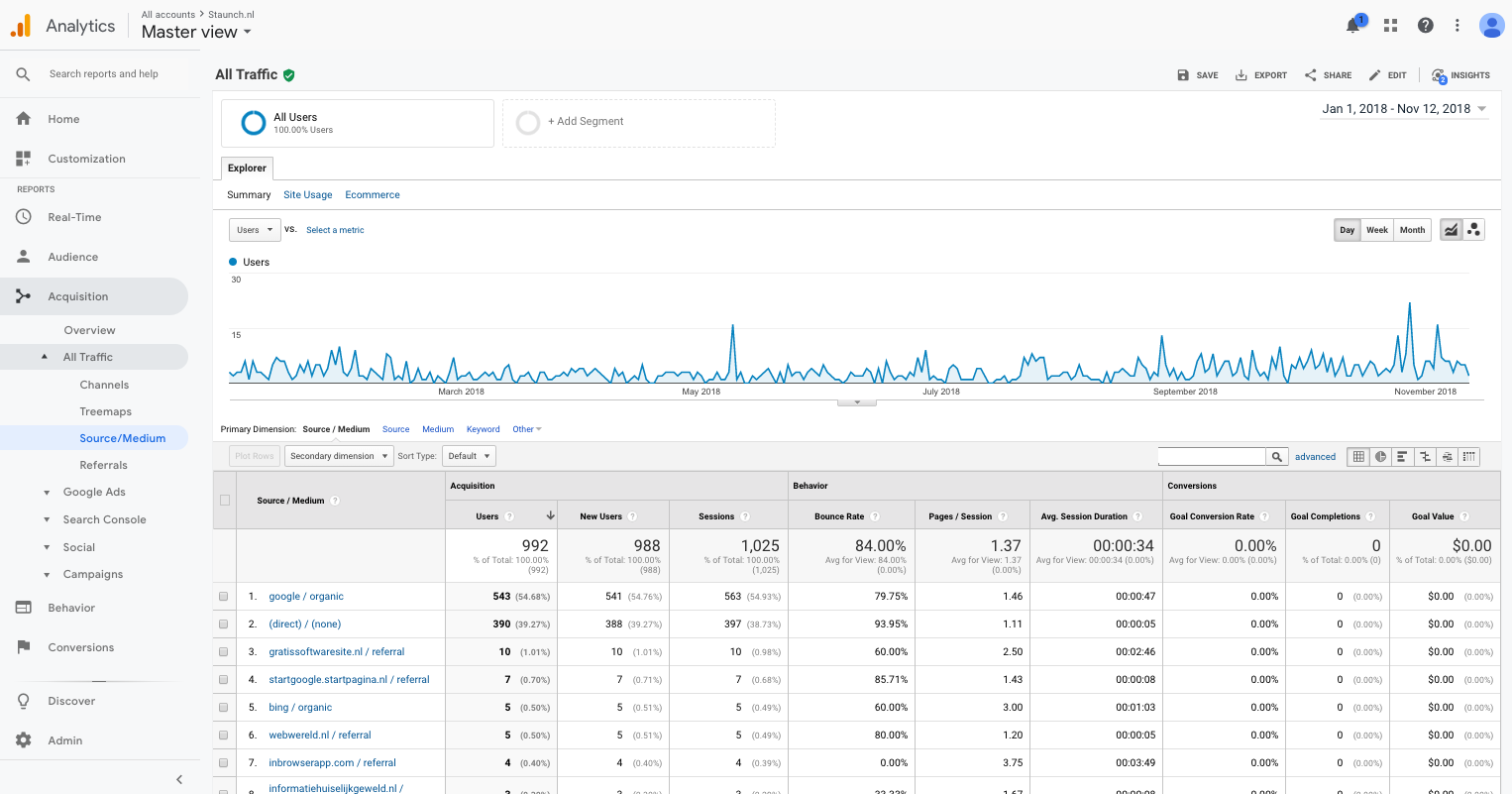Tick the checkbox for webwereld.nl row
This screenshot has height=794, width=1512.
224,736
